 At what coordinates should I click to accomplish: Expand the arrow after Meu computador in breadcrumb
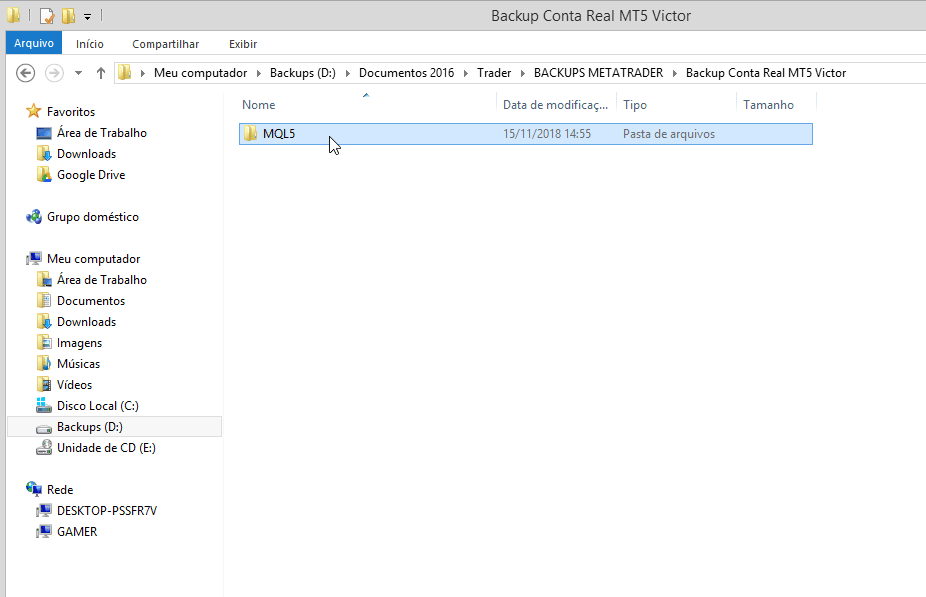click(259, 73)
